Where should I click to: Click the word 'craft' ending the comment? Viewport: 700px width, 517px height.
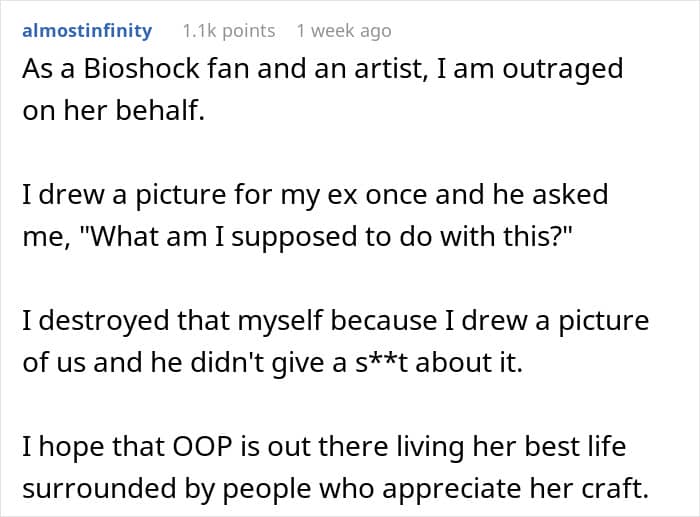(x=617, y=490)
